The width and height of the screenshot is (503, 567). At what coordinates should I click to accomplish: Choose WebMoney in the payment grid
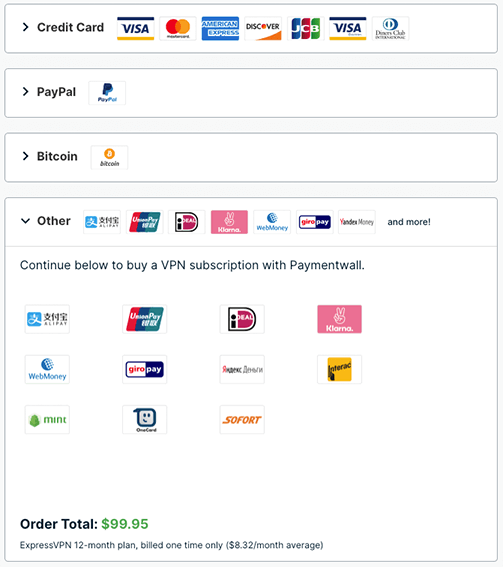pos(47,369)
